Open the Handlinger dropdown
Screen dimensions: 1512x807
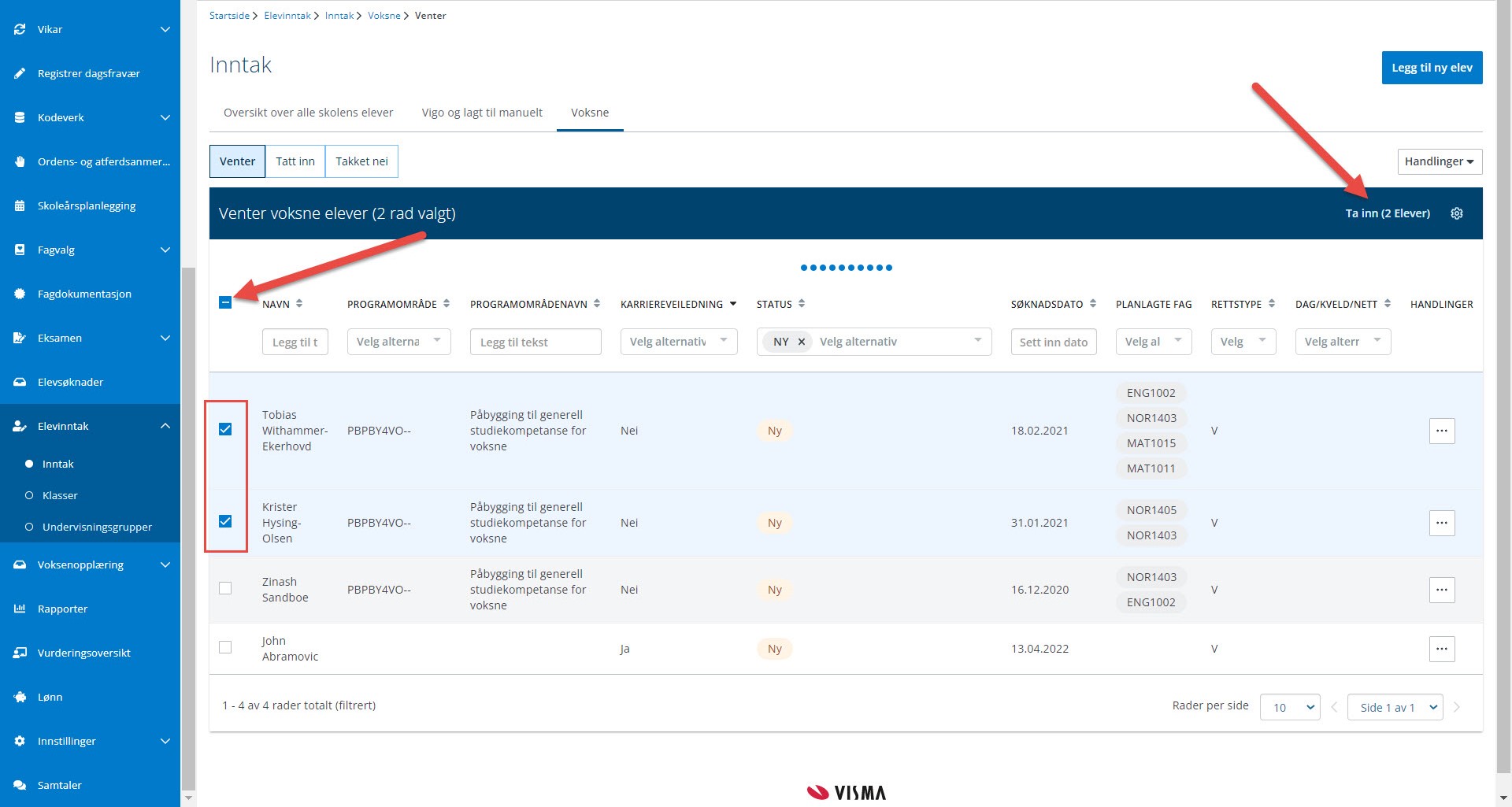point(1440,161)
